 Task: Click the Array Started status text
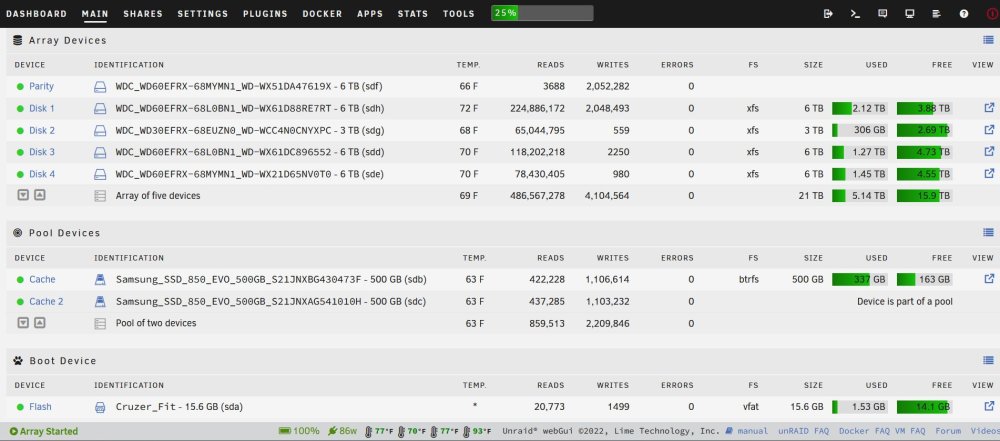click(44, 431)
